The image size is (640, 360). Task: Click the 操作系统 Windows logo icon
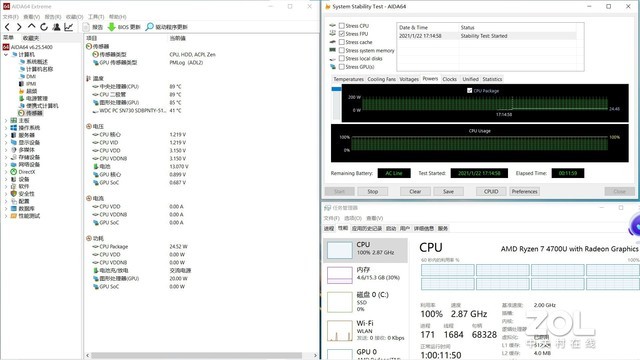click(13, 128)
